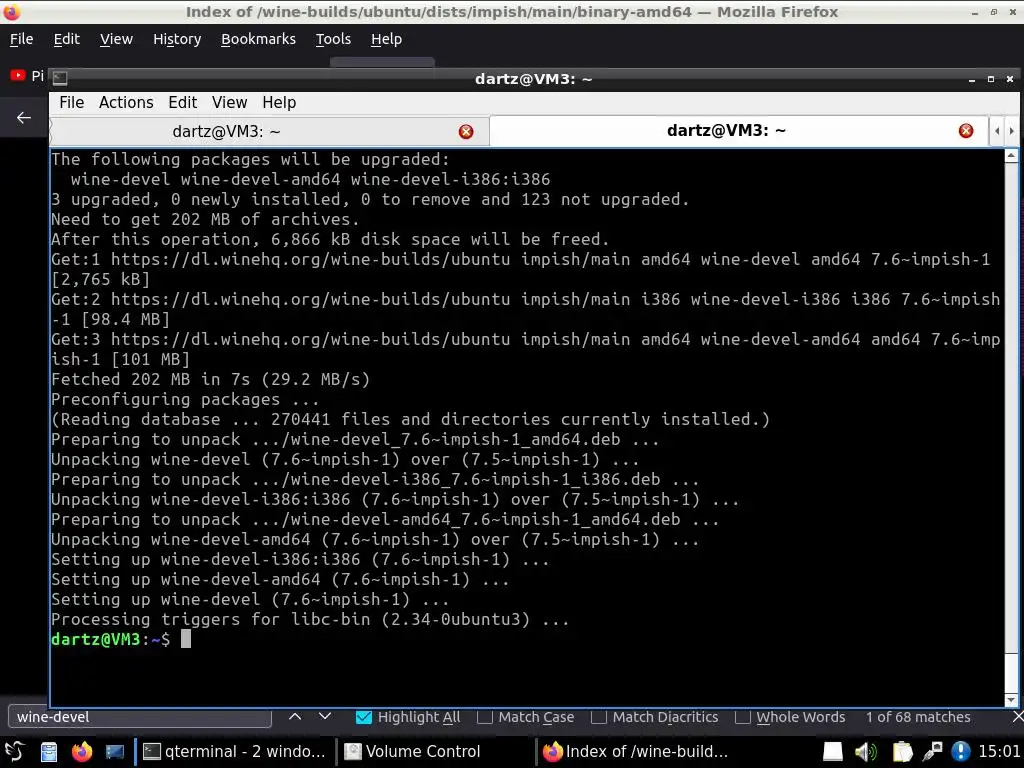Click the Firefox logo in window titlebar
The width and height of the screenshot is (1024, 768).
click(x=12, y=12)
